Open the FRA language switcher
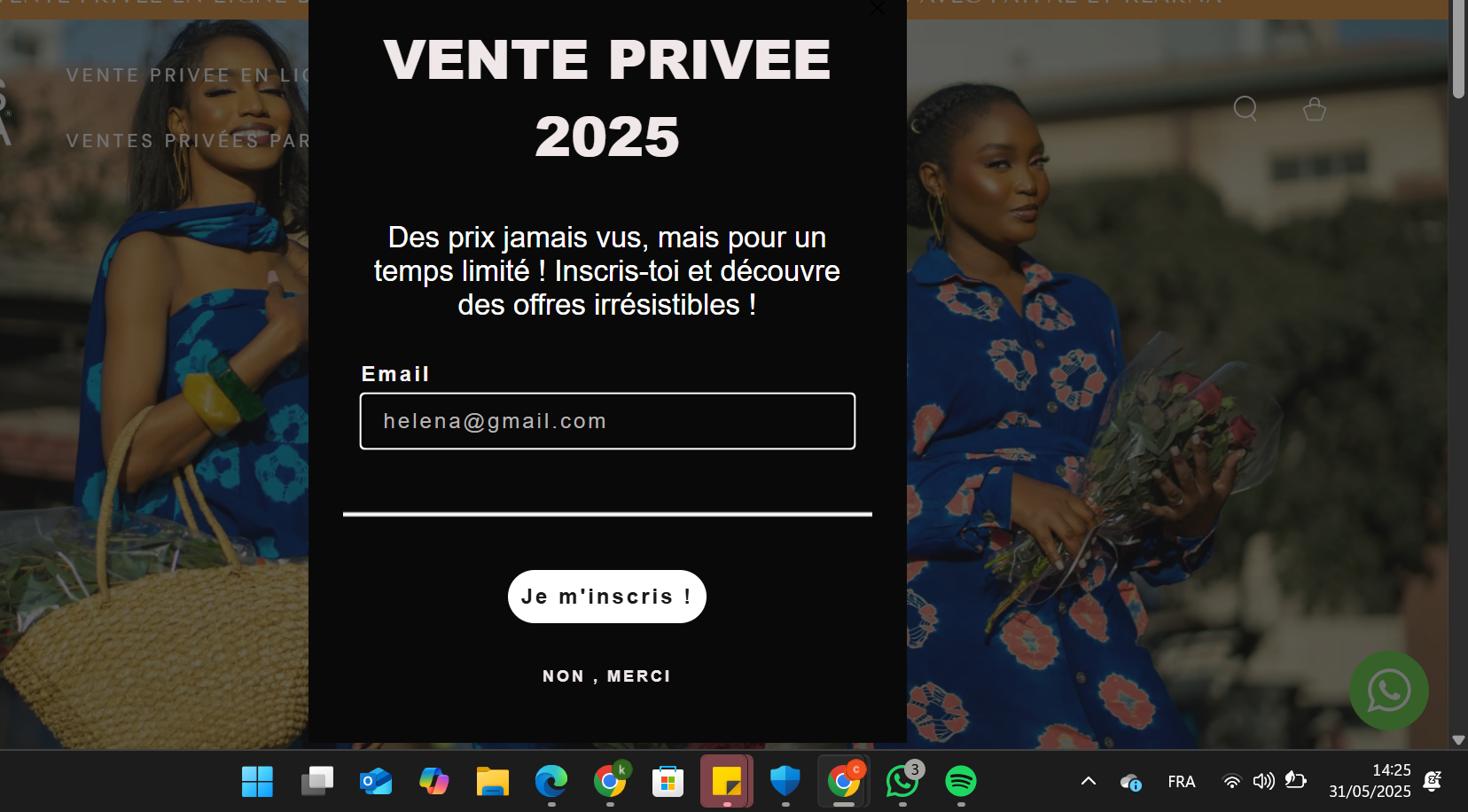The height and width of the screenshot is (812, 1468). [1181, 781]
